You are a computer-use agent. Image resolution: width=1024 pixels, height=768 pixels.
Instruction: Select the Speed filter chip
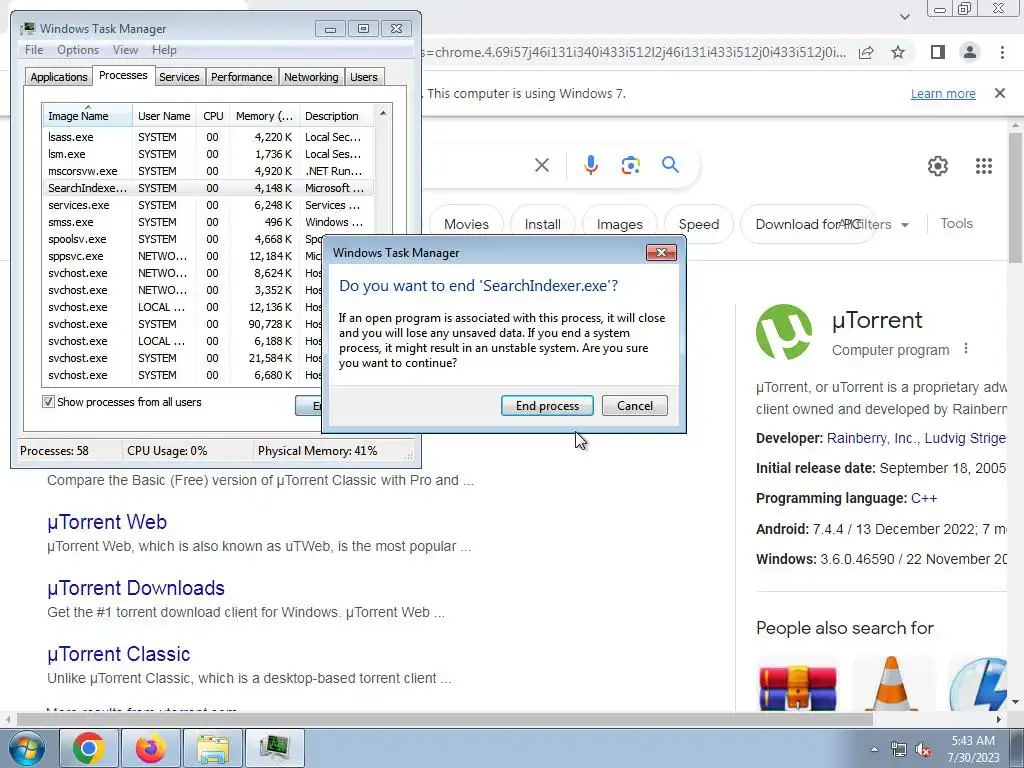coord(699,224)
